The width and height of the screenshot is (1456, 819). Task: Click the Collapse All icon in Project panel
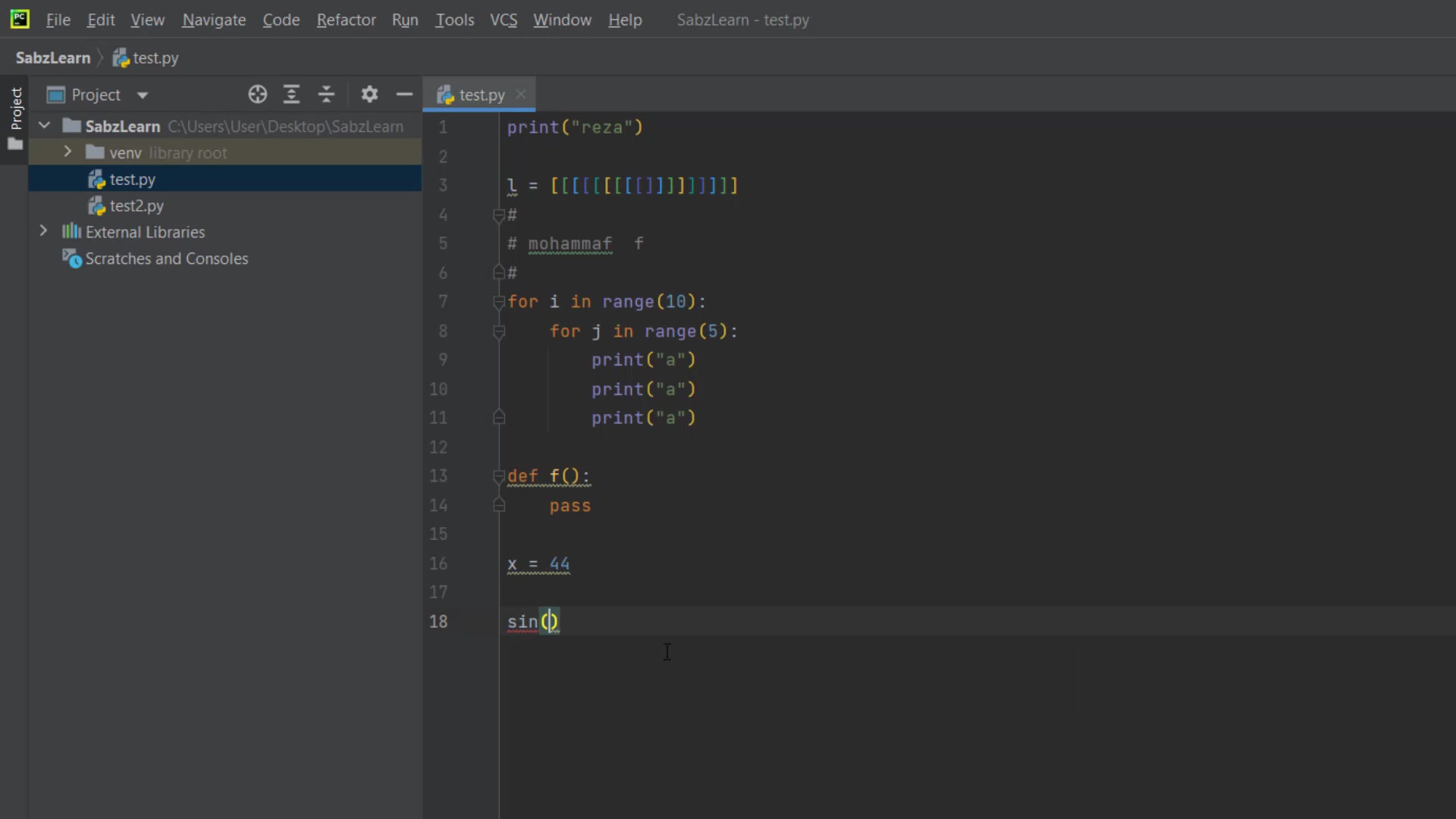(x=326, y=95)
